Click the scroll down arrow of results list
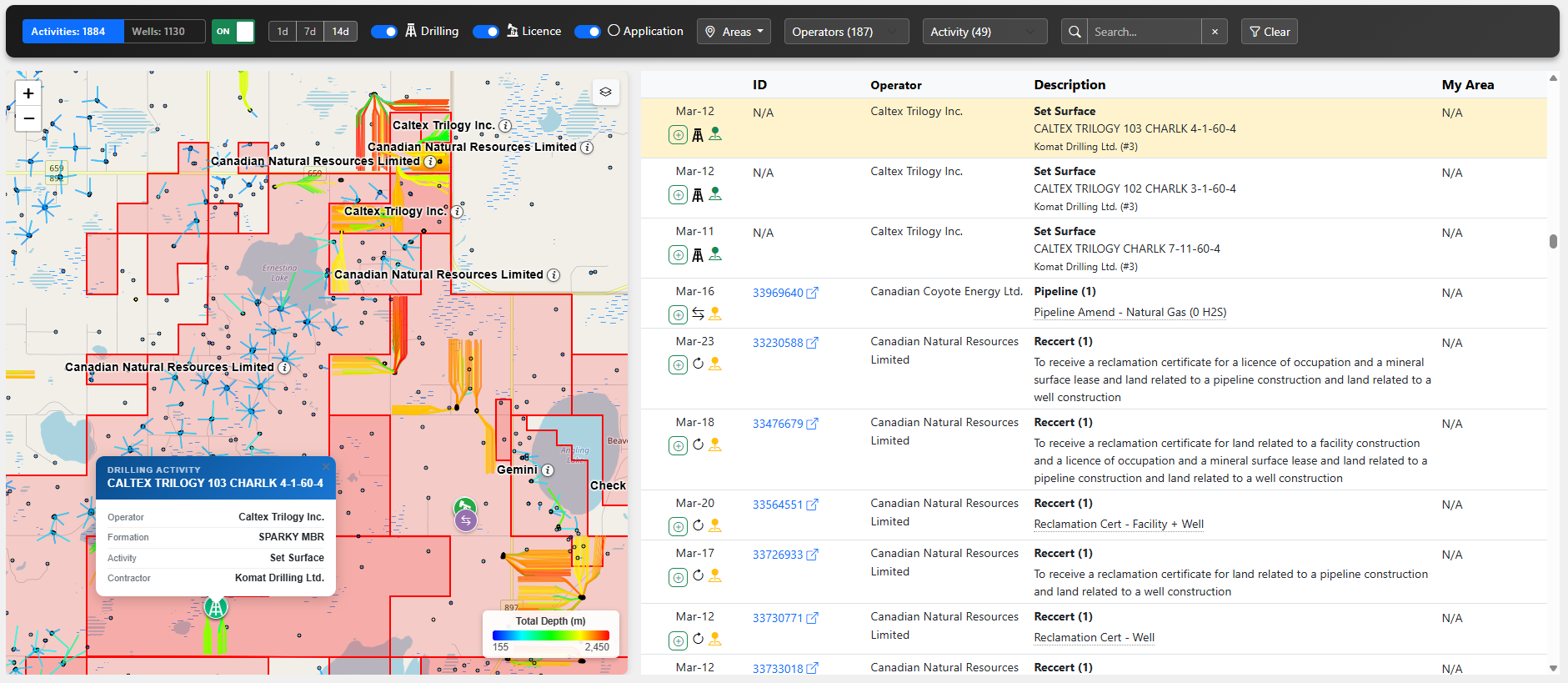The width and height of the screenshot is (1568, 683). [1553, 668]
